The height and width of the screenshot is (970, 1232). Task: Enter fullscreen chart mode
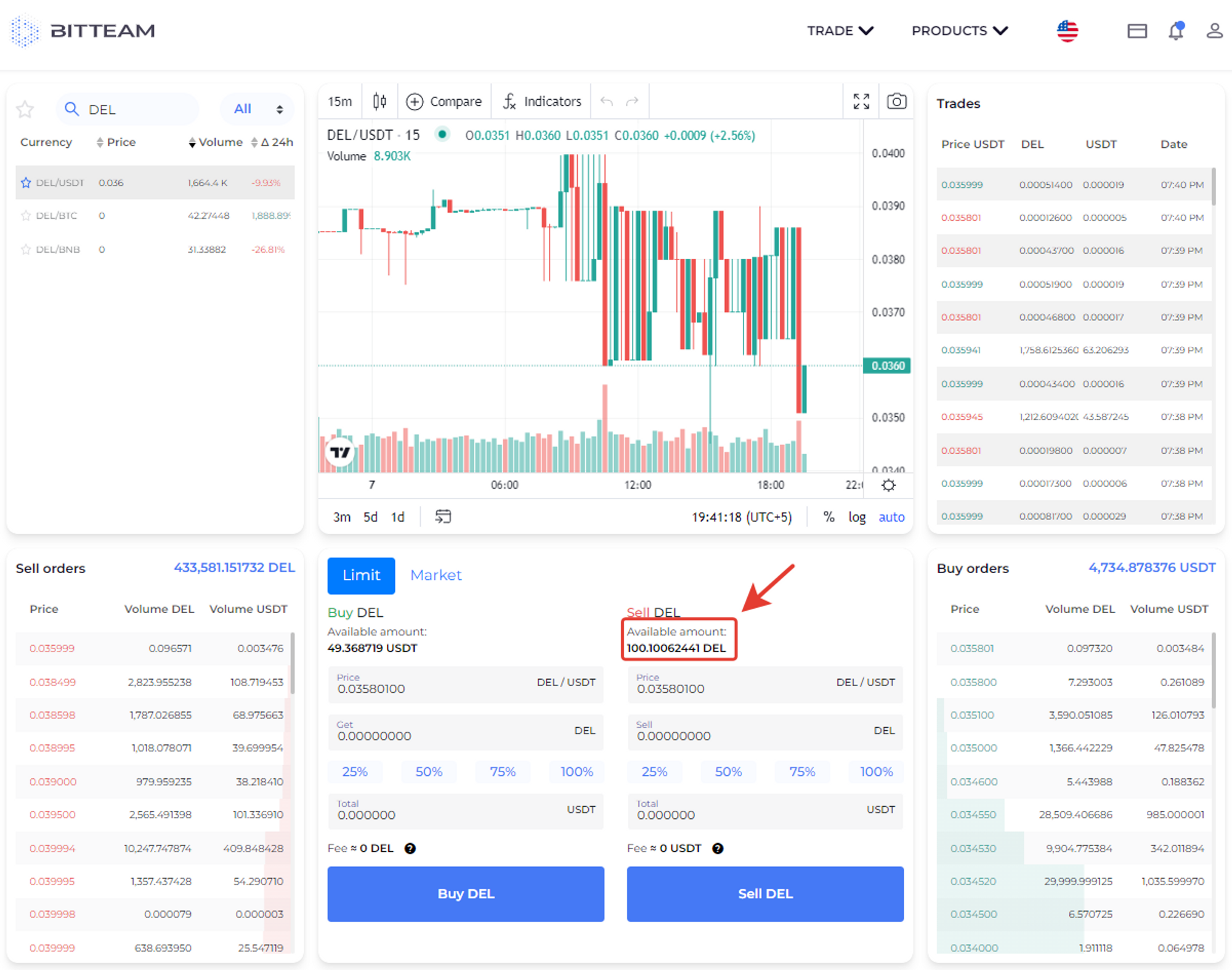click(x=861, y=101)
